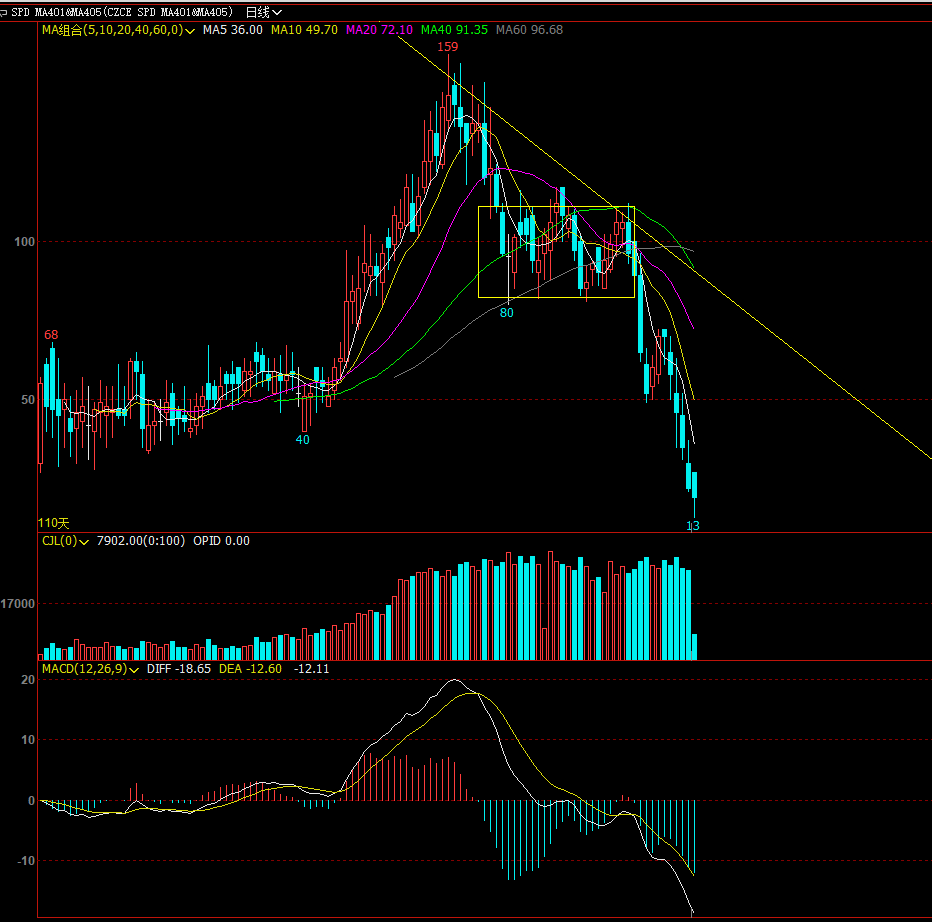Click the green MA40 91.35 label
Screen dimensions: 932x922
[x=454, y=30]
